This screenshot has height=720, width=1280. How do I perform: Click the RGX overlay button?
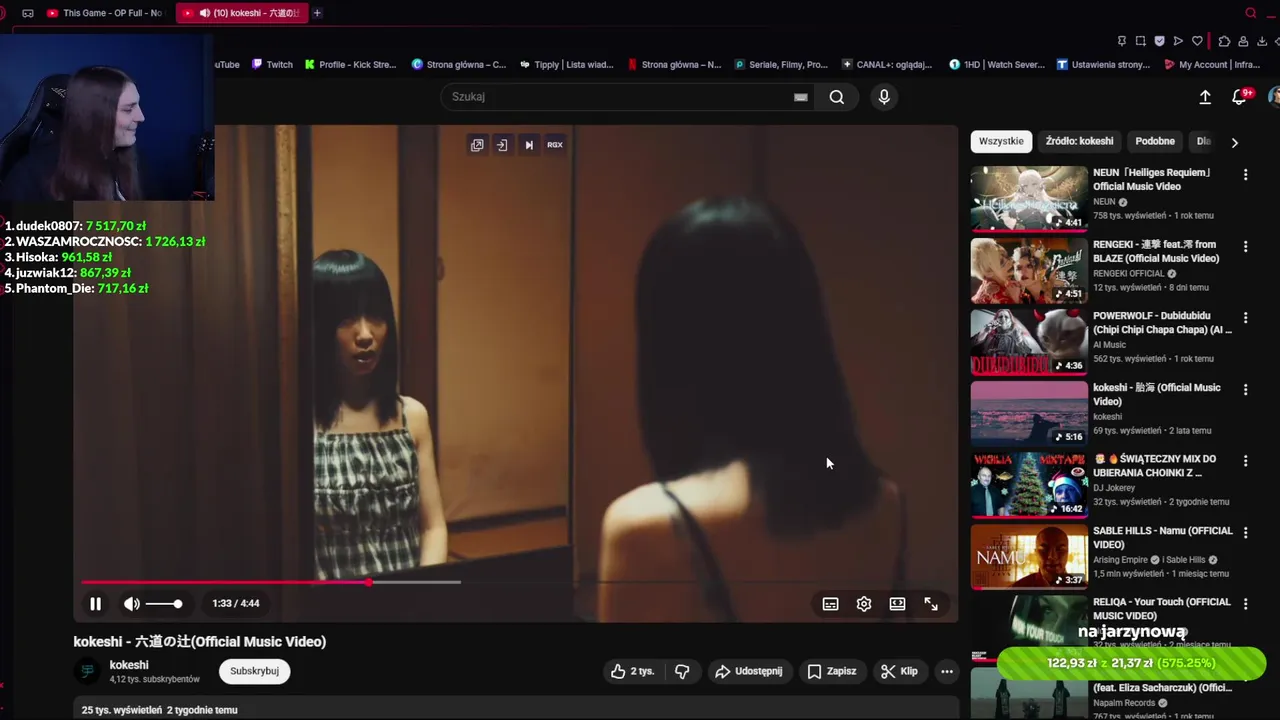tap(555, 145)
